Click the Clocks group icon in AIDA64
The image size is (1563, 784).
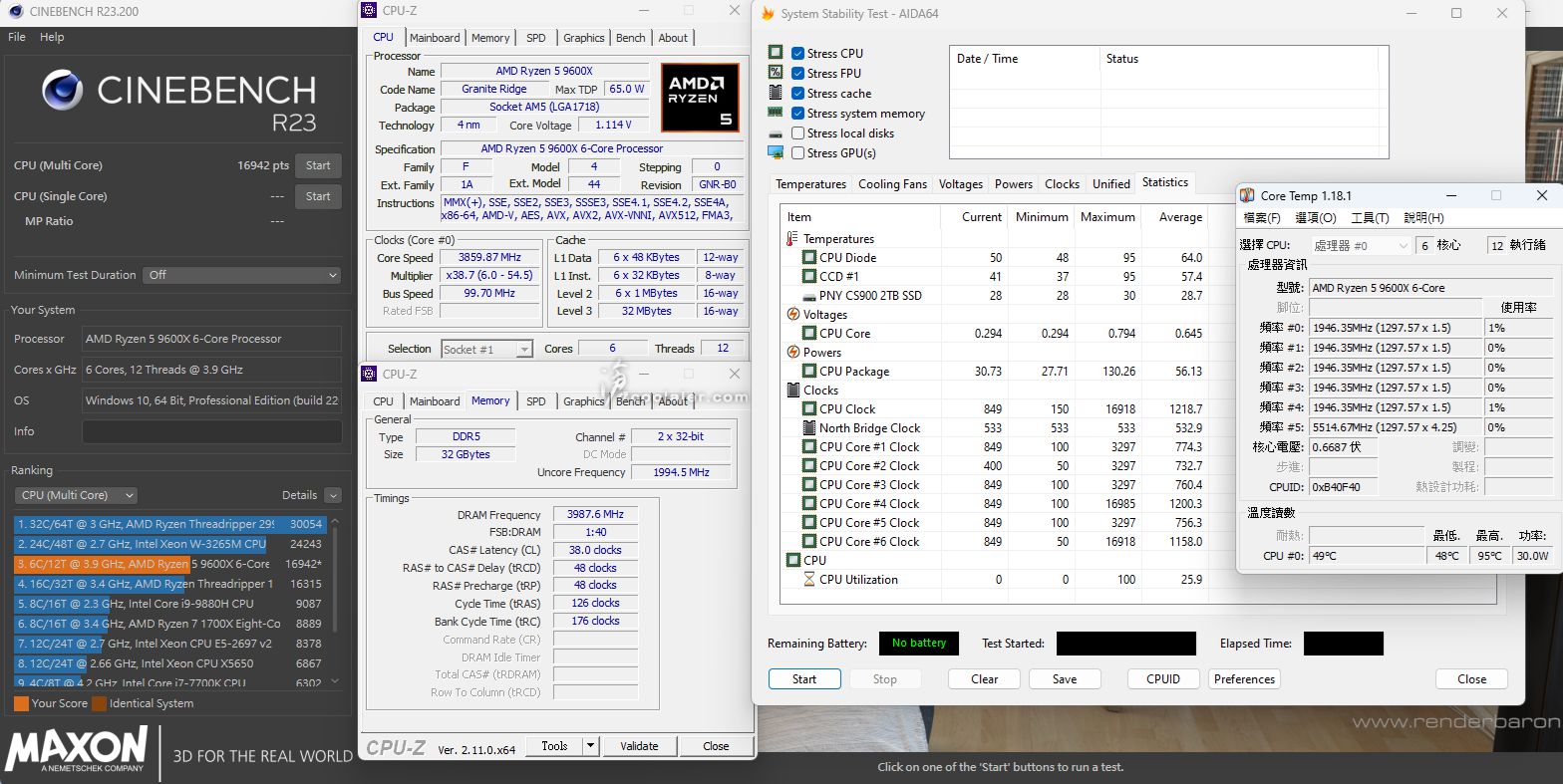click(x=793, y=391)
